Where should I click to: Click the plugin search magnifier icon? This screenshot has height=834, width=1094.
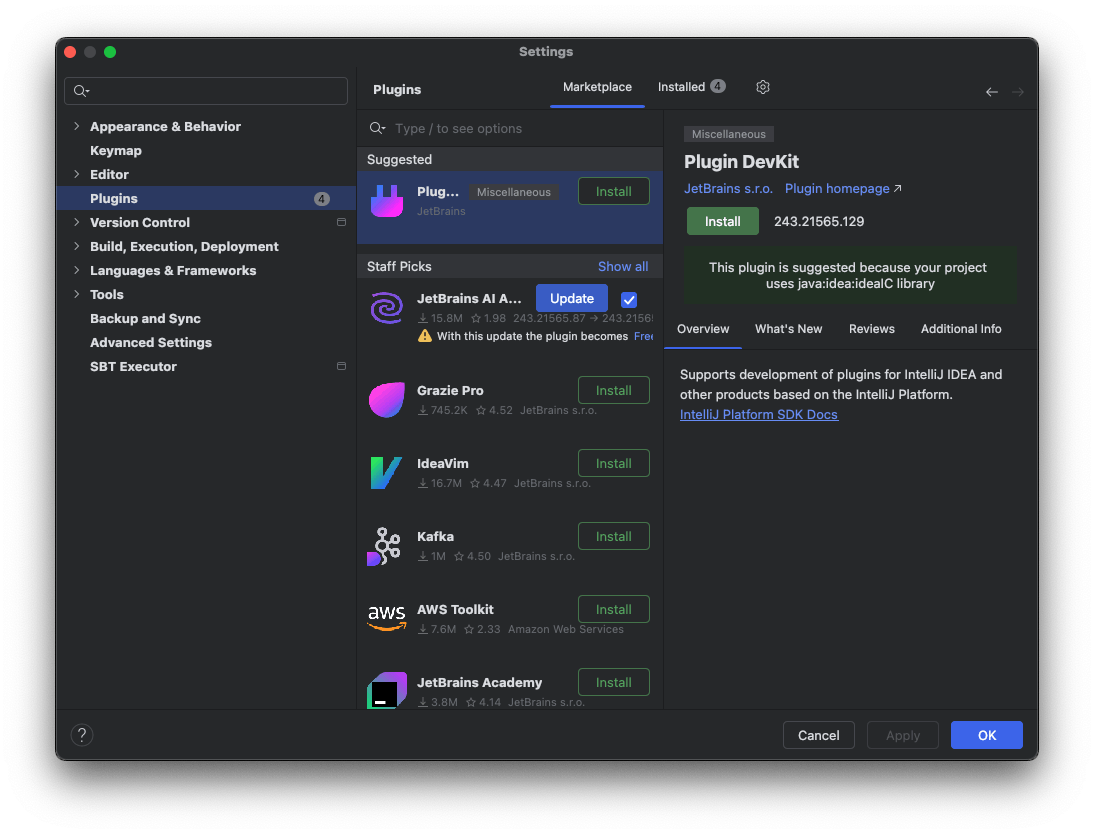377,128
